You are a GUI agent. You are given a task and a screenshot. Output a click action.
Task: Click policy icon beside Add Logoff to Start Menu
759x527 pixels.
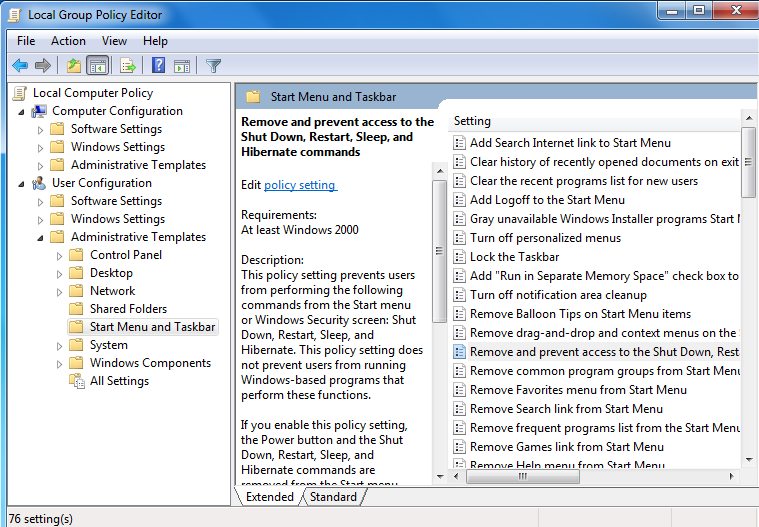point(459,200)
